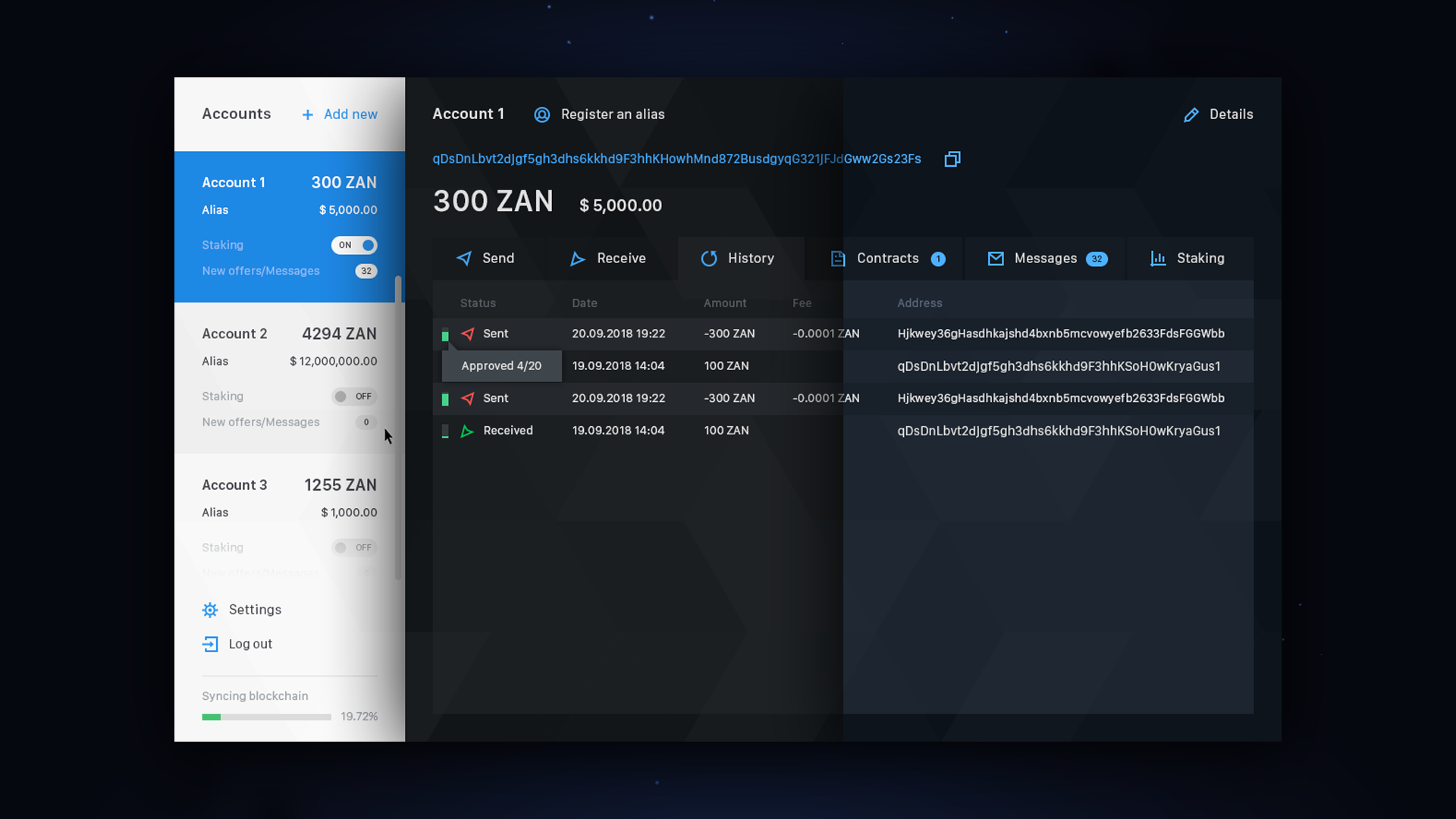Select the Account 1 card
The height and width of the screenshot is (819, 1456).
[x=290, y=227]
